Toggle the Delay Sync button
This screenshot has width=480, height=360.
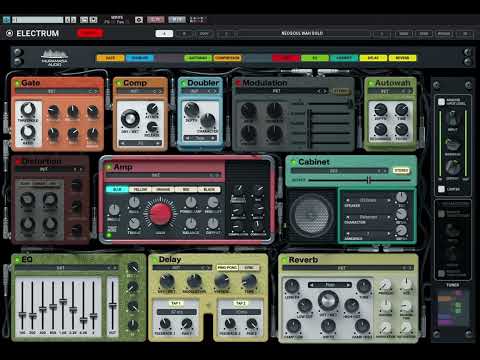[250, 268]
